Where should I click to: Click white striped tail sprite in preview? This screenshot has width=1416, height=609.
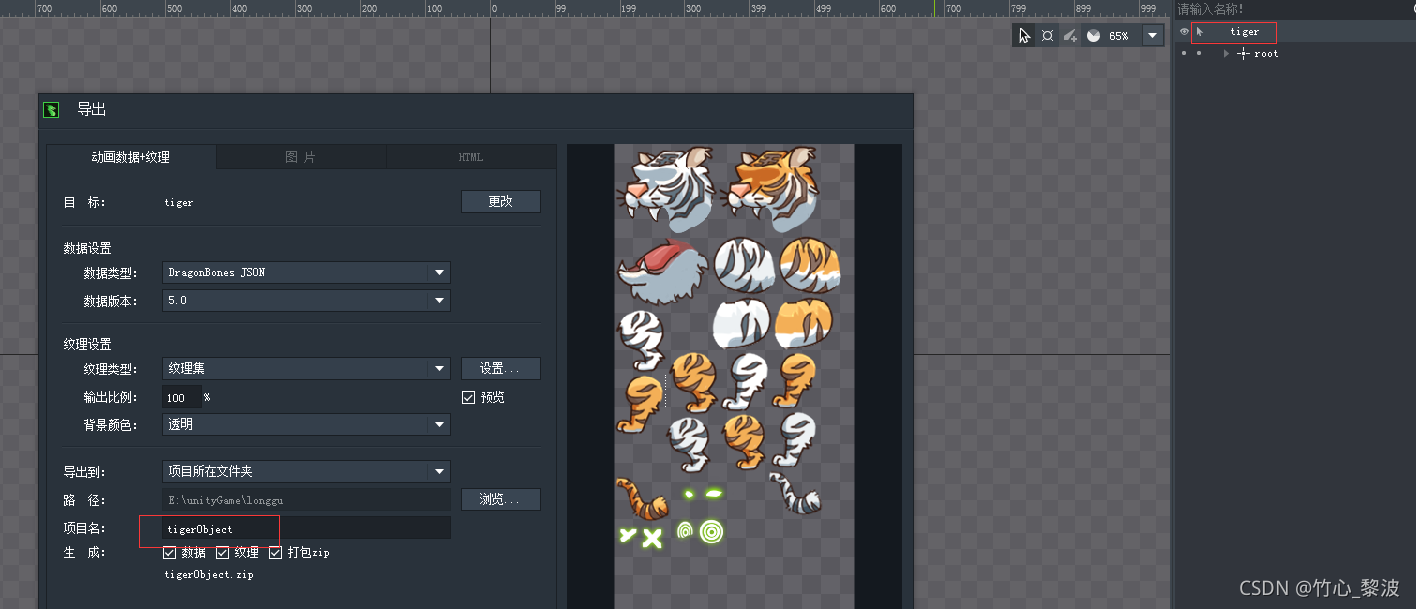click(795, 493)
